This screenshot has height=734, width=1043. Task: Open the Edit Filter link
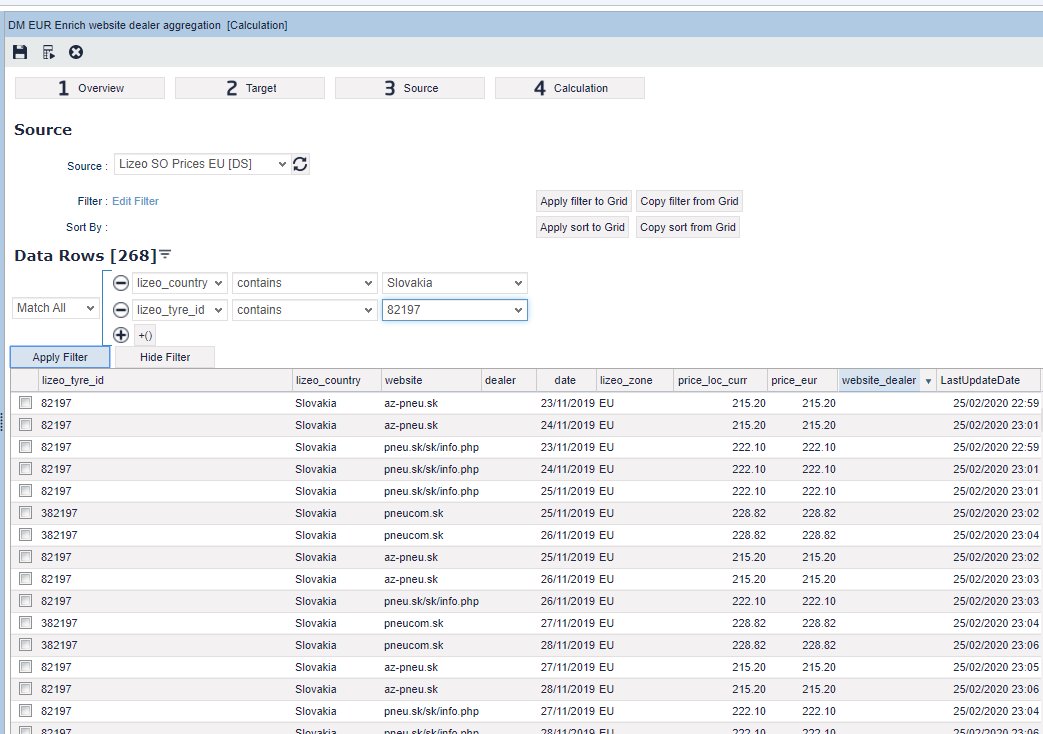coord(135,201)
